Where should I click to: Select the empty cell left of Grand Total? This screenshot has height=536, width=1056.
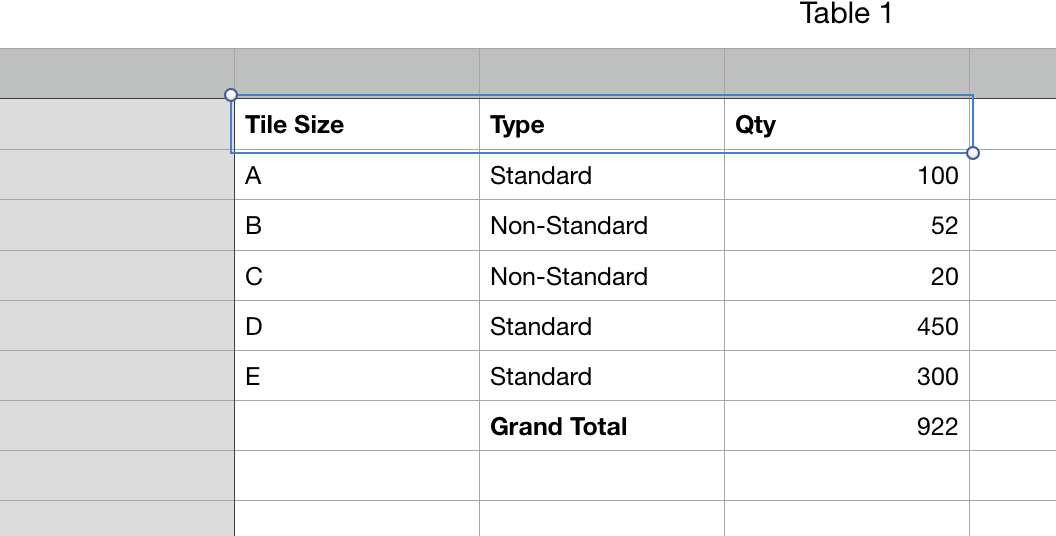pos(357,426)
